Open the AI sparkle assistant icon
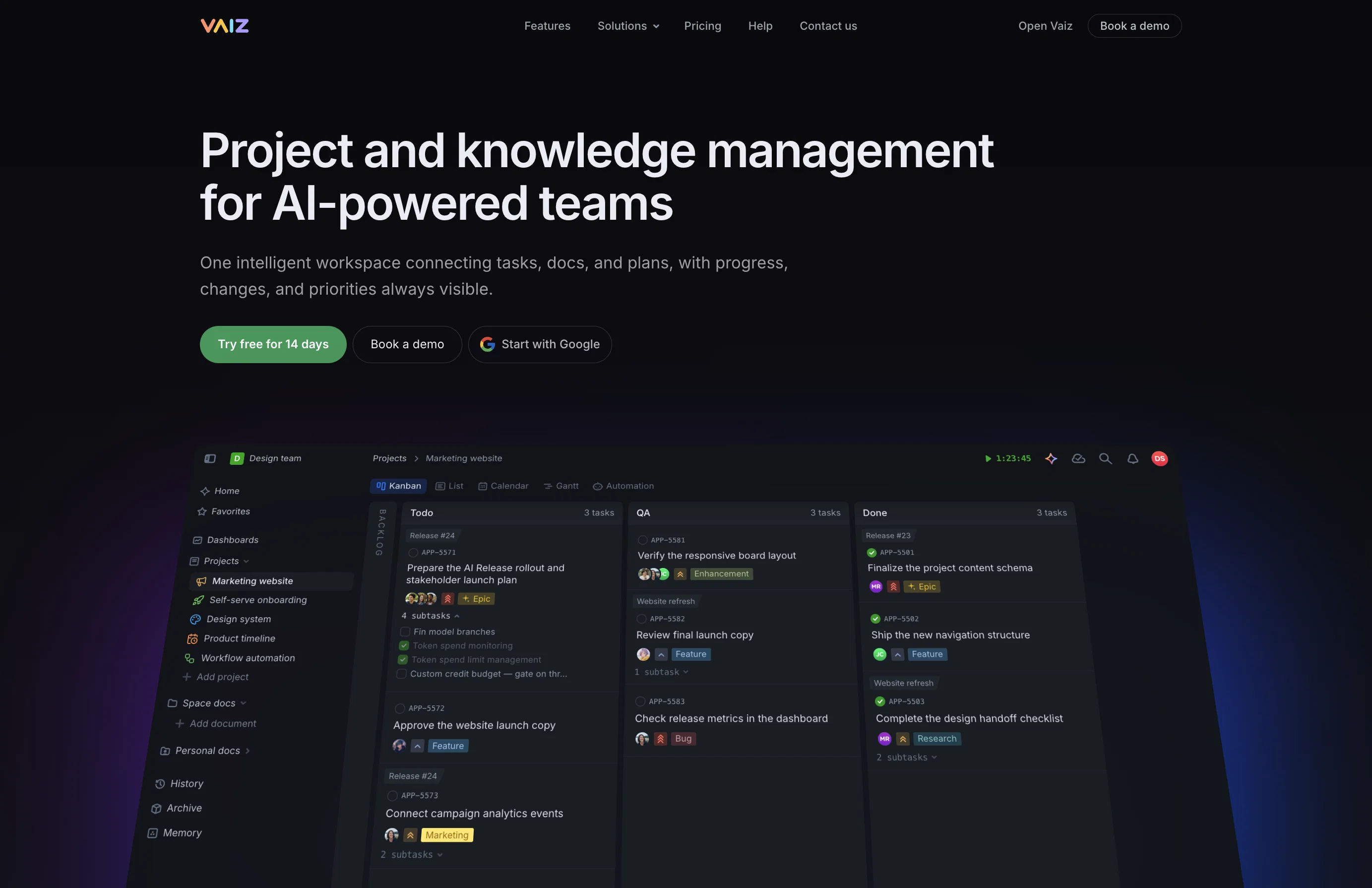Viewport: 1372px width, 888px height. click(x=1051, y=458)
